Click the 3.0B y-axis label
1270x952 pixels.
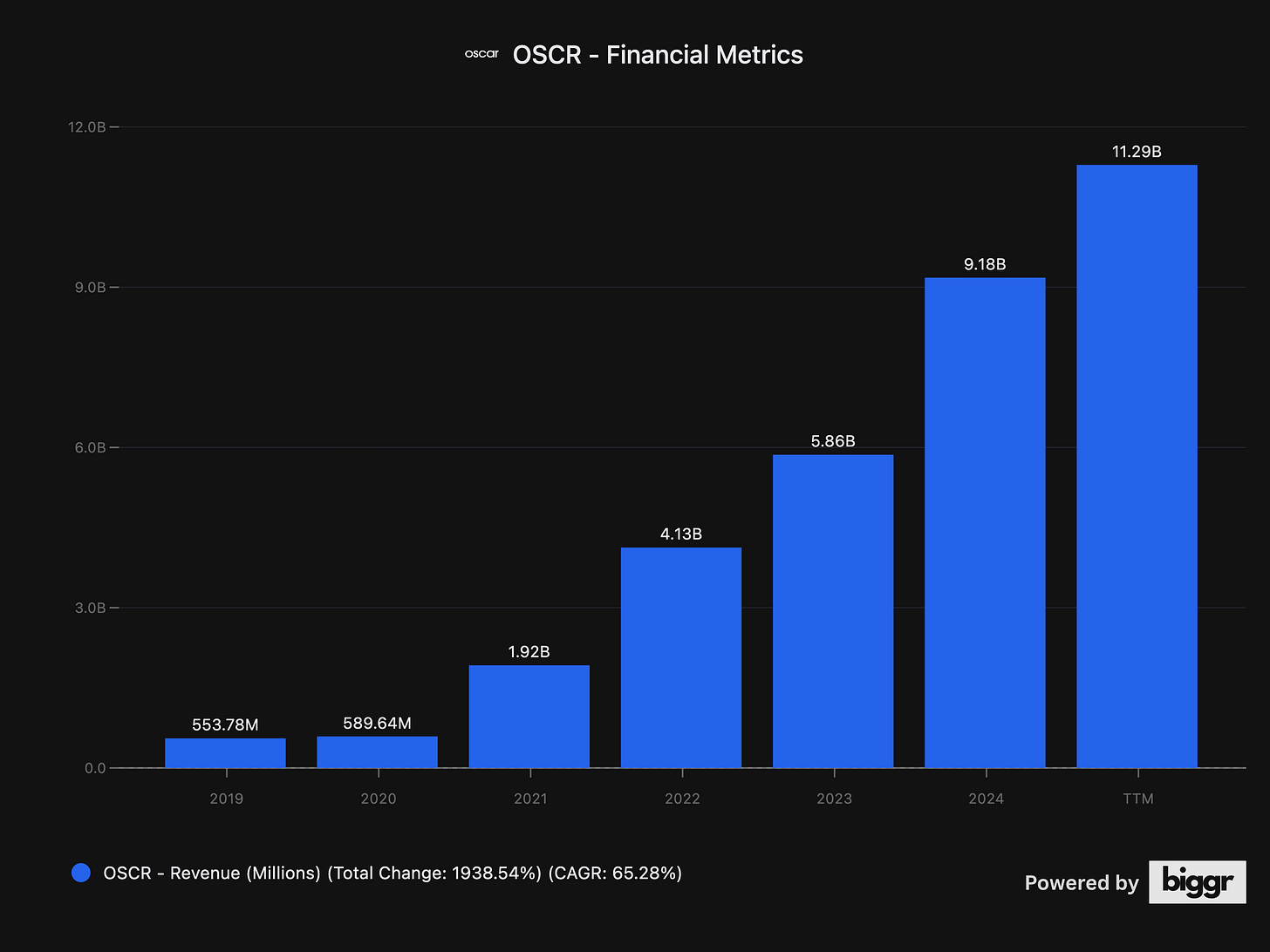pyautogui.click(x=89, y=608)
